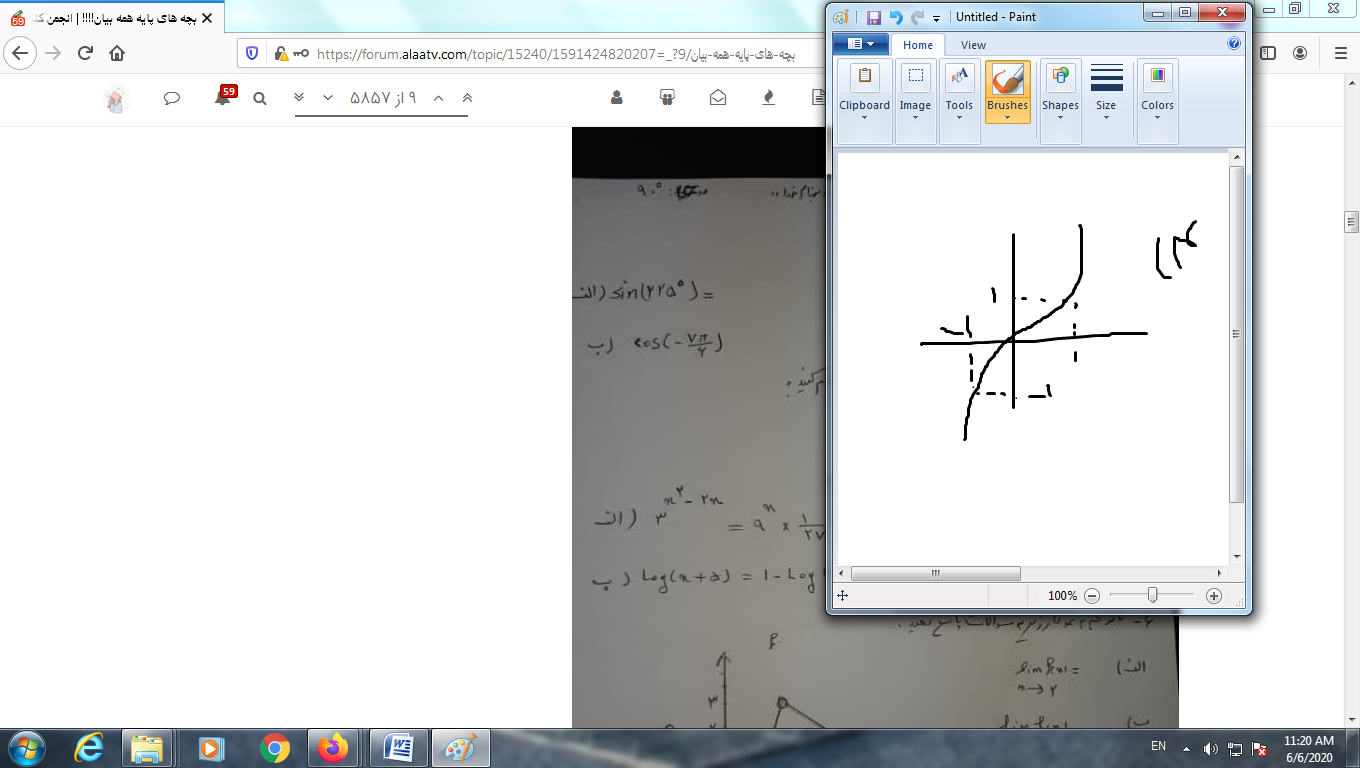Open Windows Explorer folder on taskbar

click(x=148, y=748)
